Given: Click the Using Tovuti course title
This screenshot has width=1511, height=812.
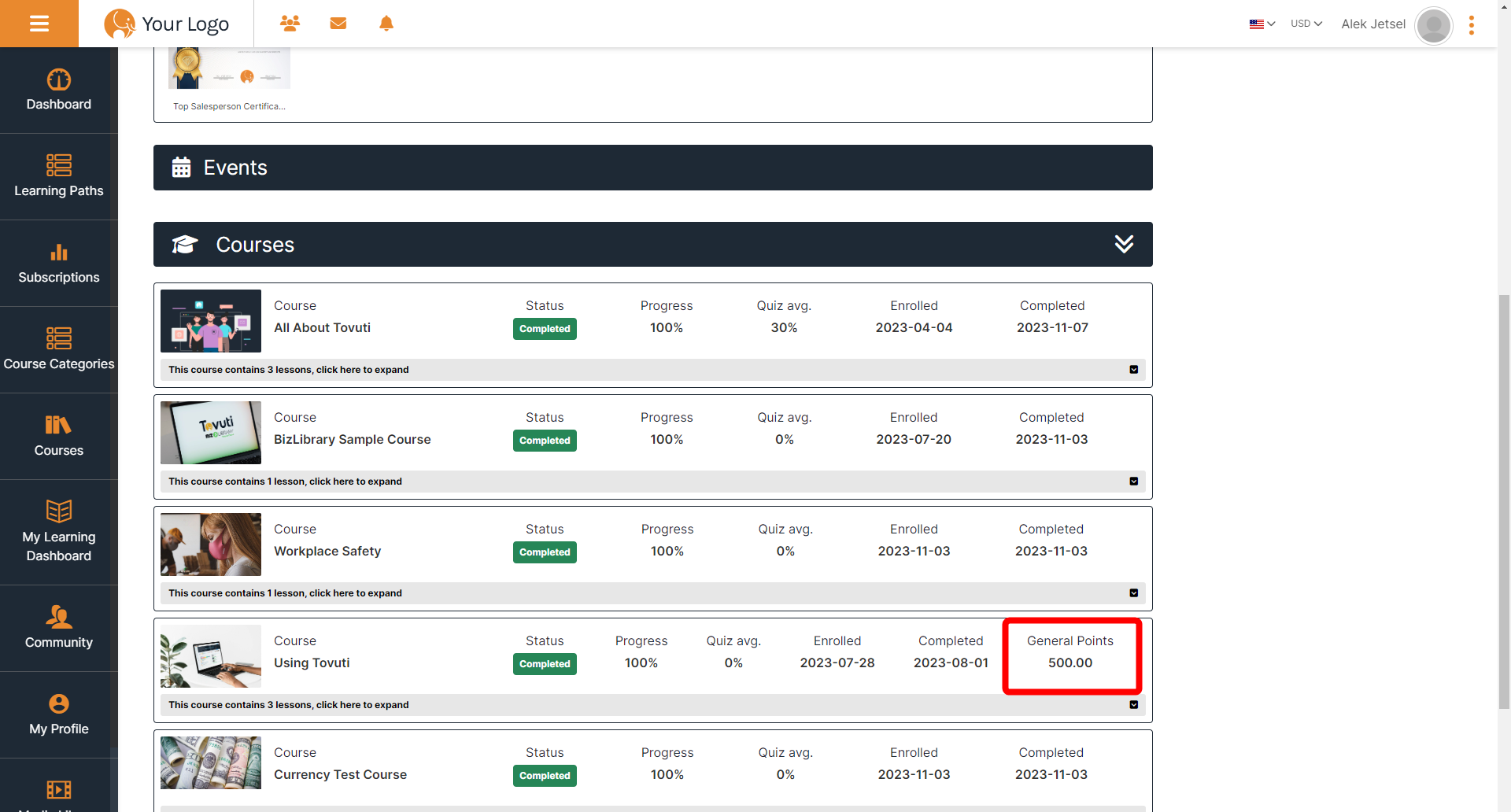Looking at the screenshot, I should point(312,663).
